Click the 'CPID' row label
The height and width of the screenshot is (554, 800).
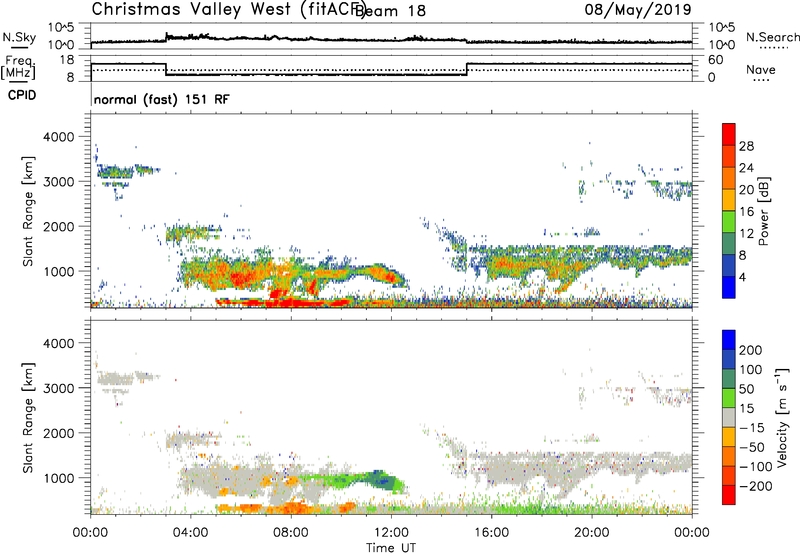pyautogui.click(x=22, y=95)
